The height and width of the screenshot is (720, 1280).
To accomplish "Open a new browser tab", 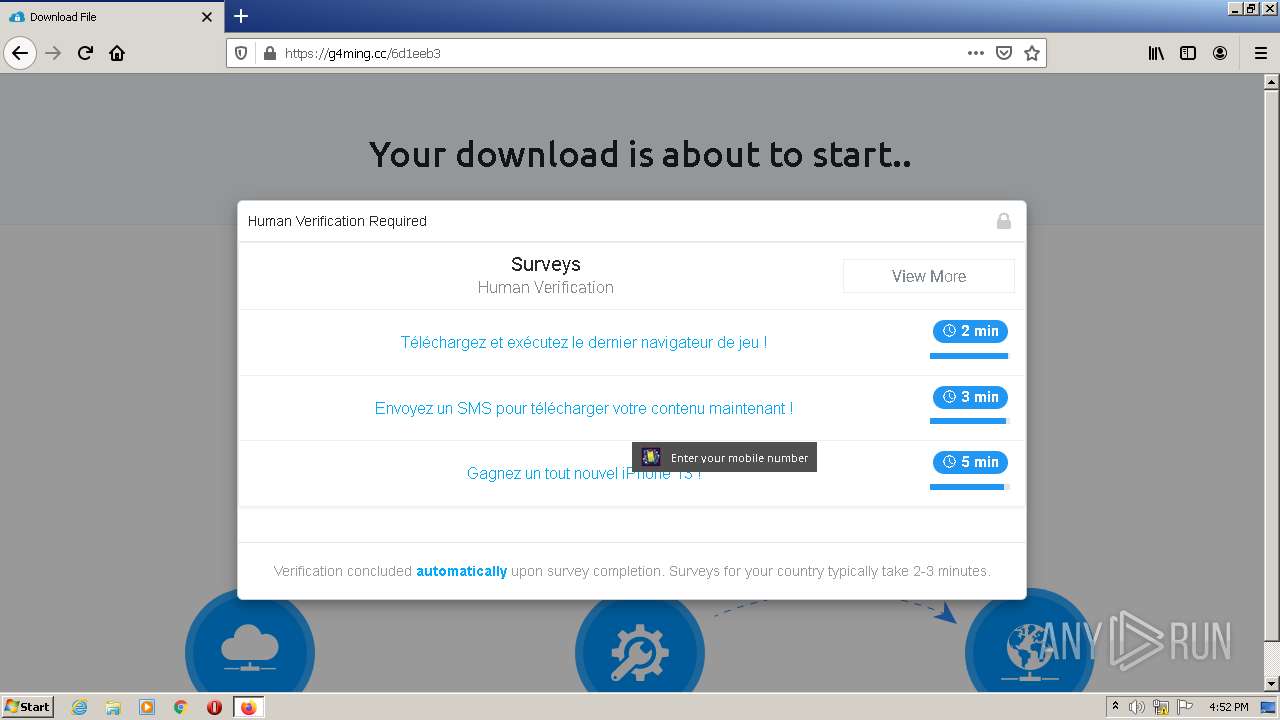I will click(x=241, y=16).
